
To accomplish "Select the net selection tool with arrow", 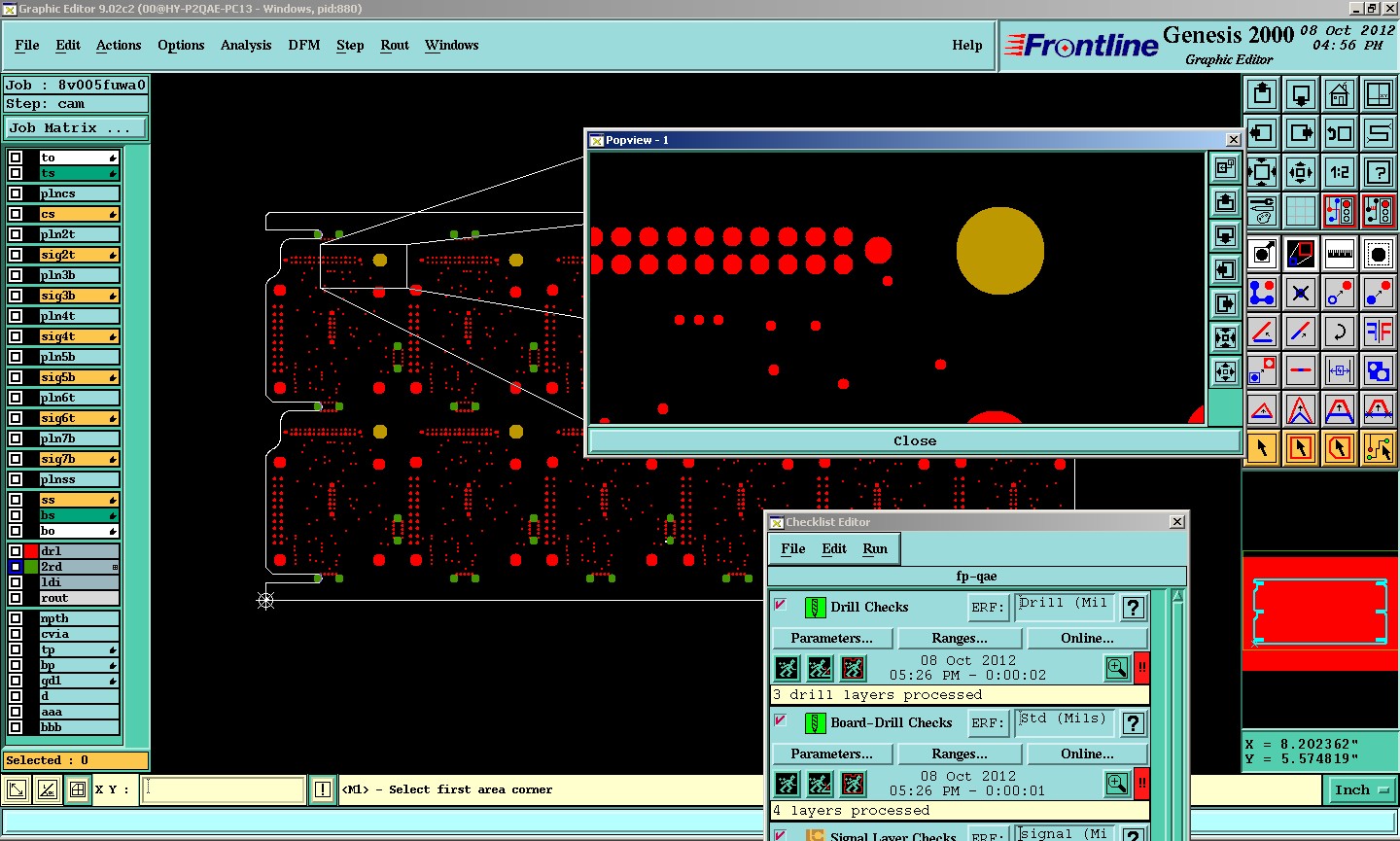I will tap(1379, 448).
